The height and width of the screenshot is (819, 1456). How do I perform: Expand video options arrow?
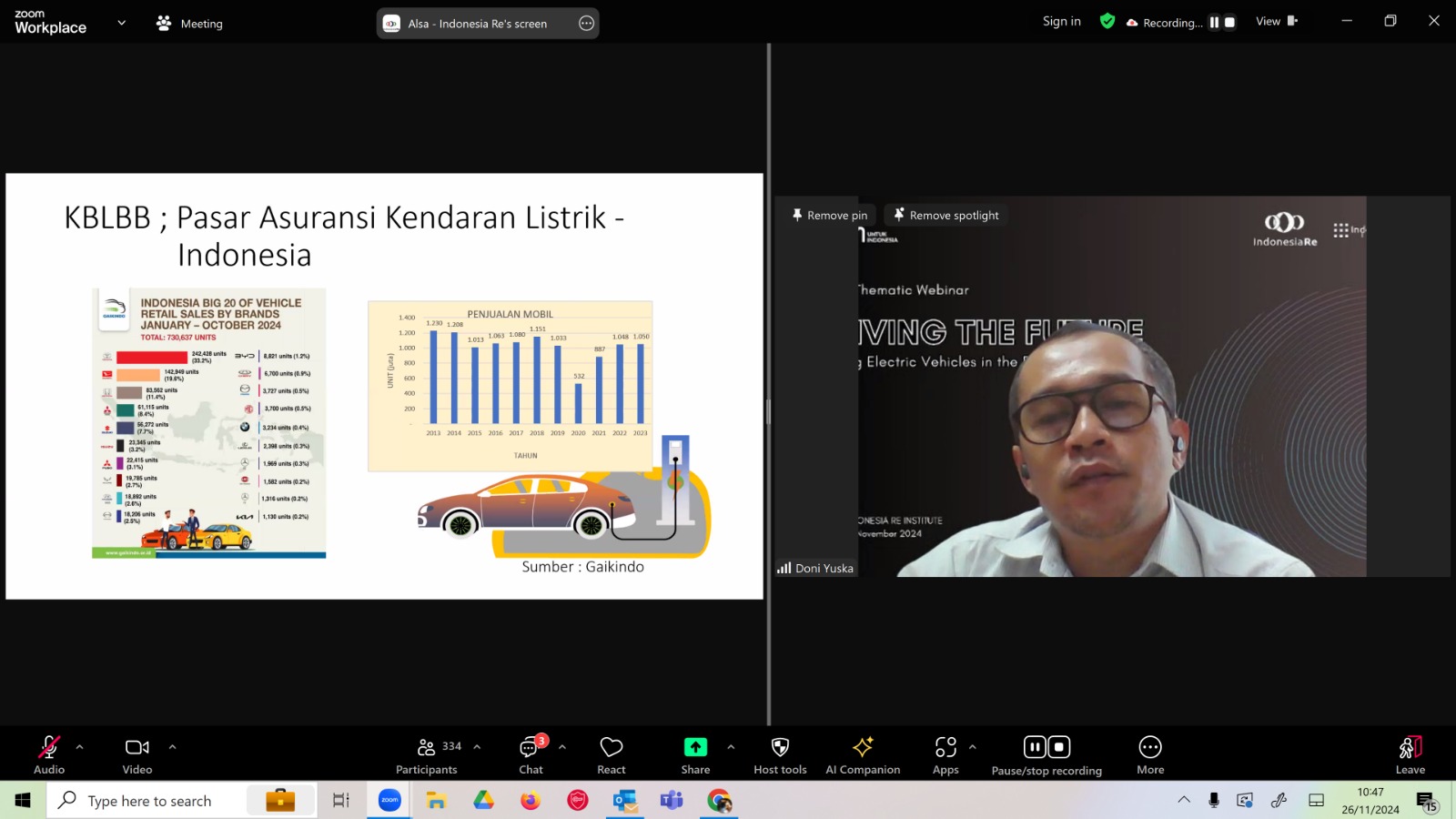click(173, 747)
